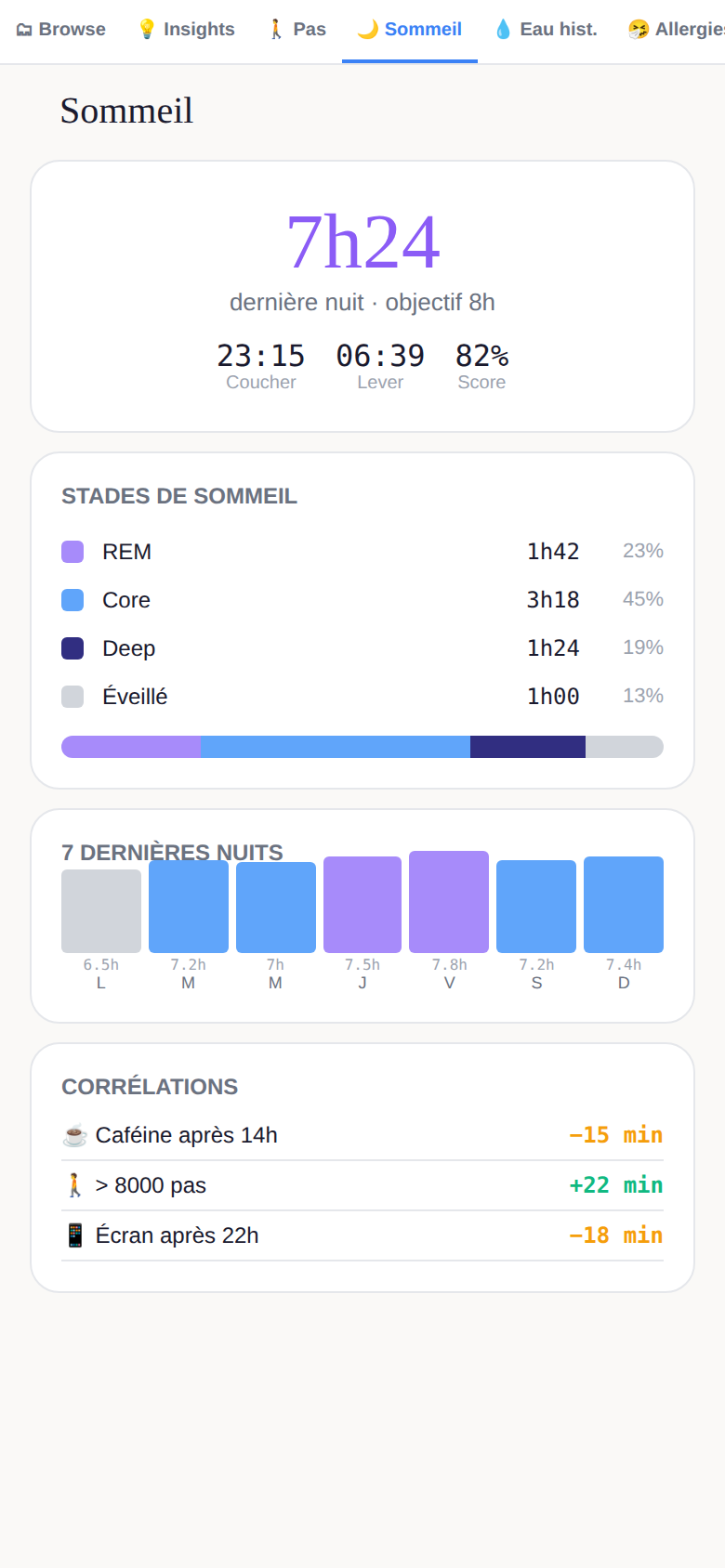Click the coffee cup caffeine icon

click(x=75, y=1135)
